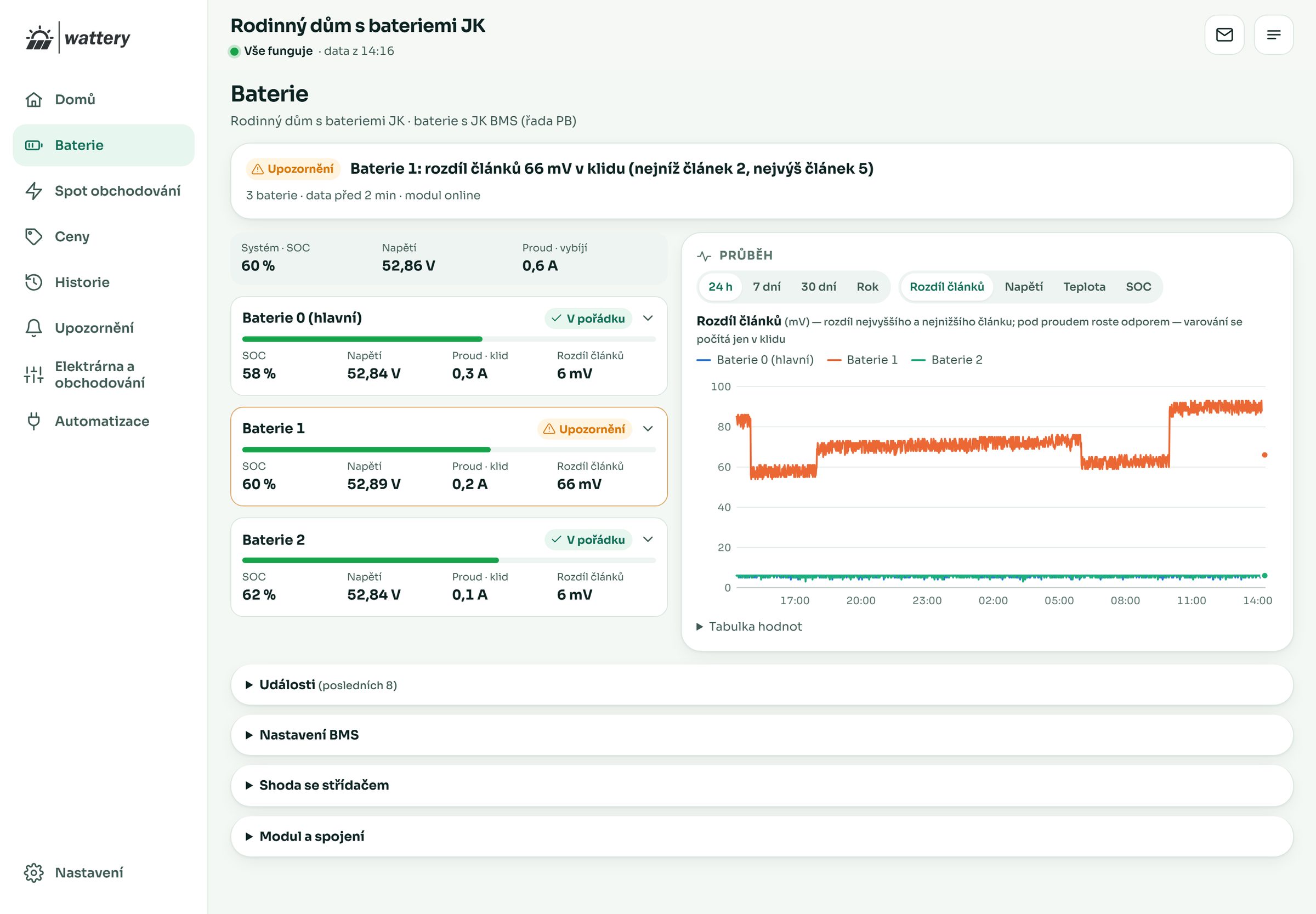This screenshot has height=914, width=1316.
Task: Select the 7 dní time range
Action: (x=766, y=287)
